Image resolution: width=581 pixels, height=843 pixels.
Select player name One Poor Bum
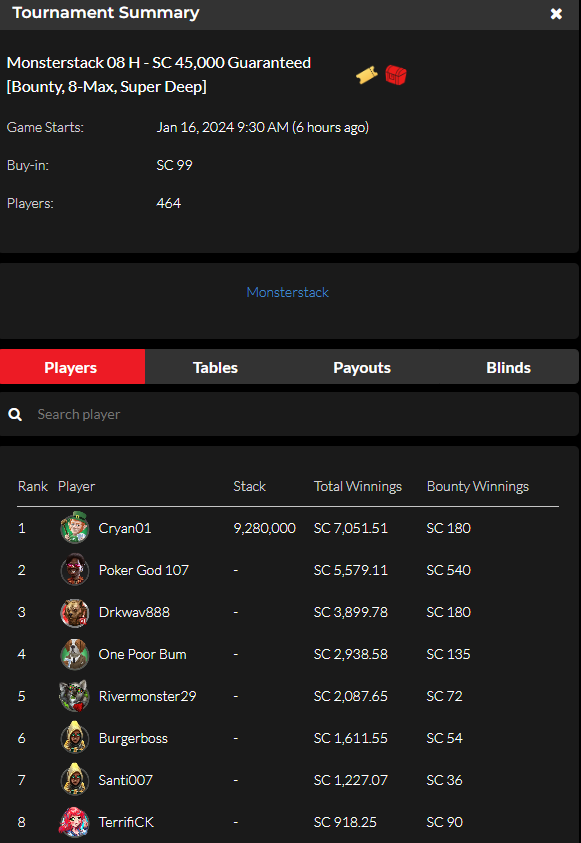tap(142, 654)
